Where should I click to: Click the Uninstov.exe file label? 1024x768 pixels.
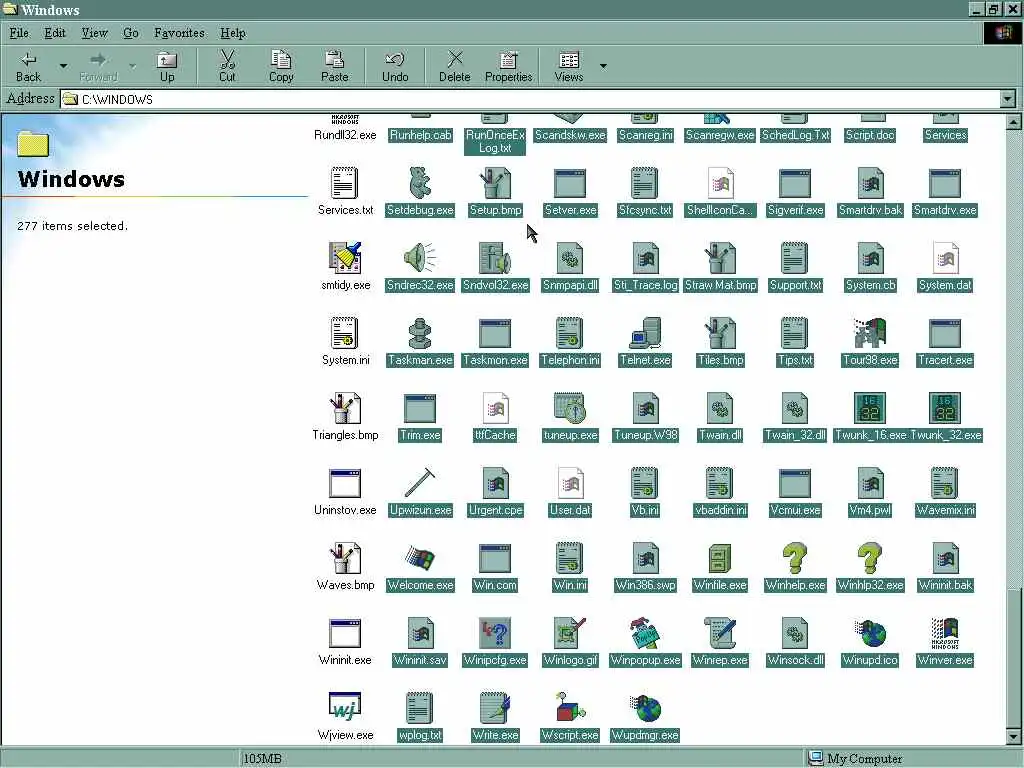(x=345, y=510)
